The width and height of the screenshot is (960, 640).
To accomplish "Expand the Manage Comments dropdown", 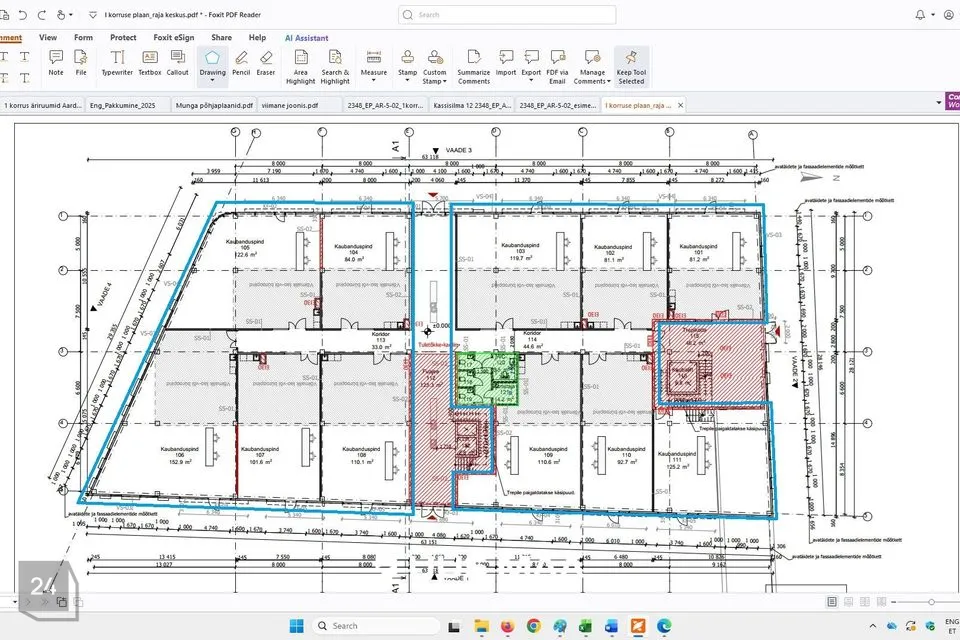I will point(592,81).
